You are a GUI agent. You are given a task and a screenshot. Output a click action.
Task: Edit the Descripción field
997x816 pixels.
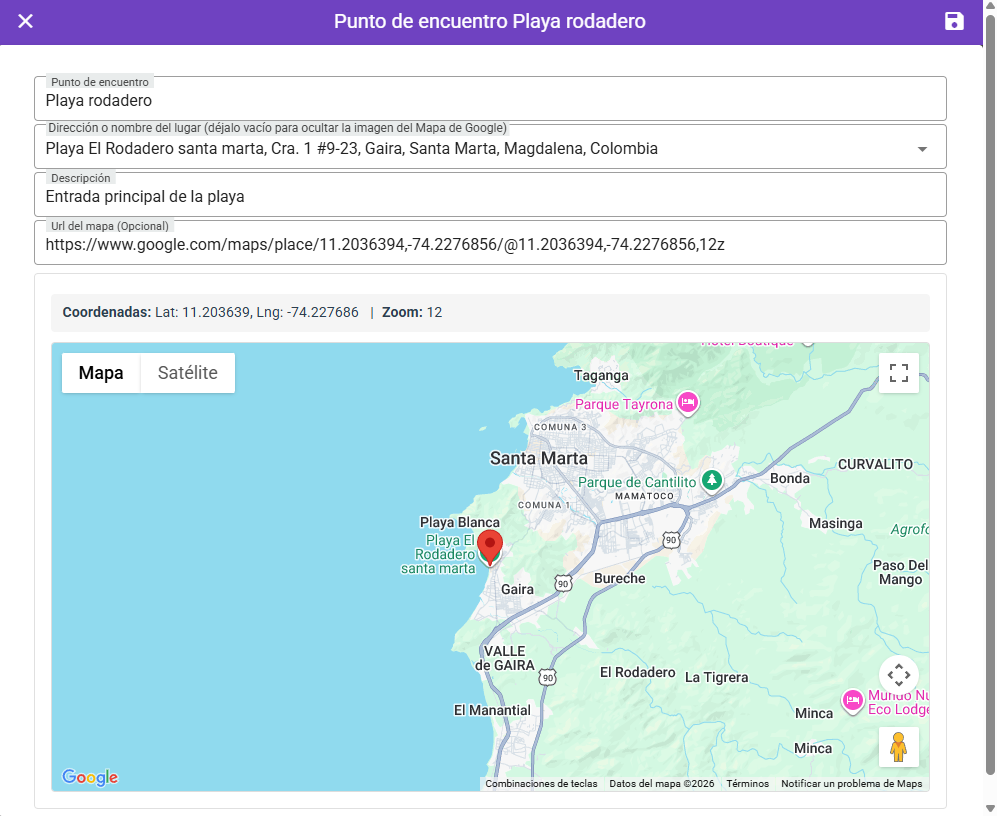click(x=490, y=195)
